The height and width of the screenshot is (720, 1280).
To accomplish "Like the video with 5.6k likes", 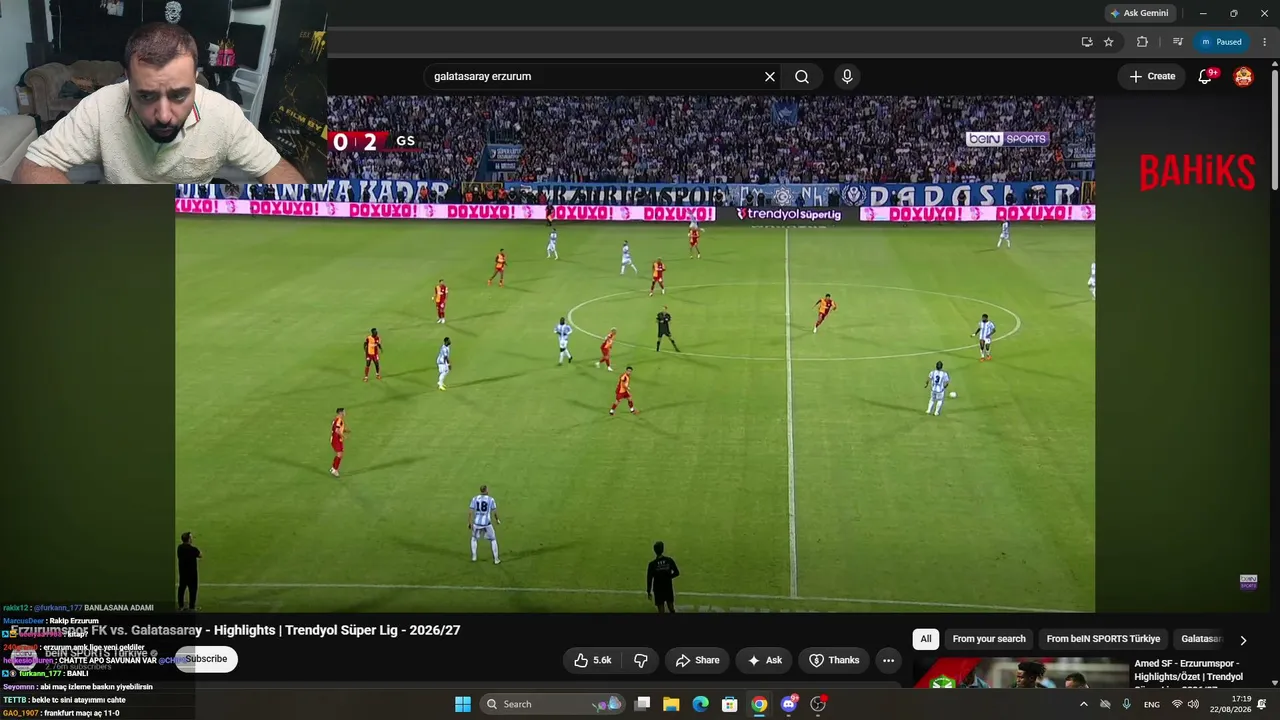I will pos(592,660).
